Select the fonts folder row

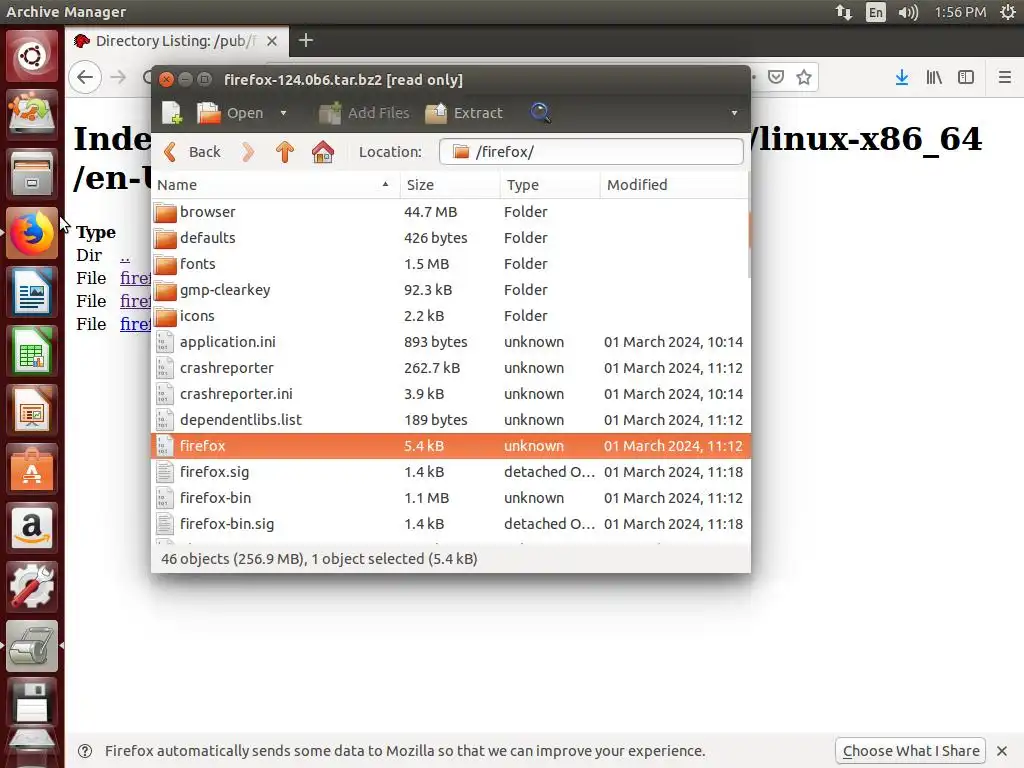[449, 264]
